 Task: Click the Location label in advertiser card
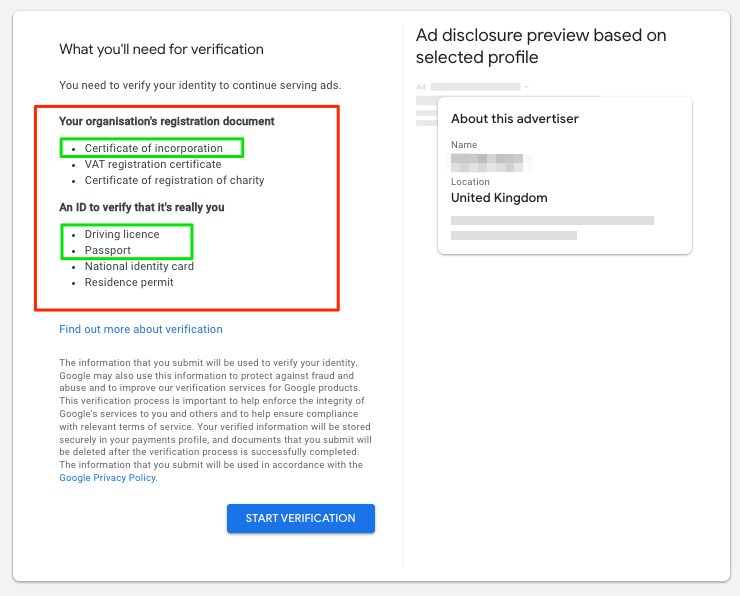pos(470,182)
